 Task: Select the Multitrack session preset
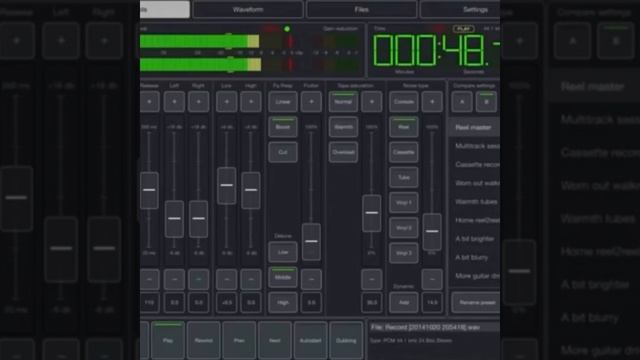[x=474, y=146]
